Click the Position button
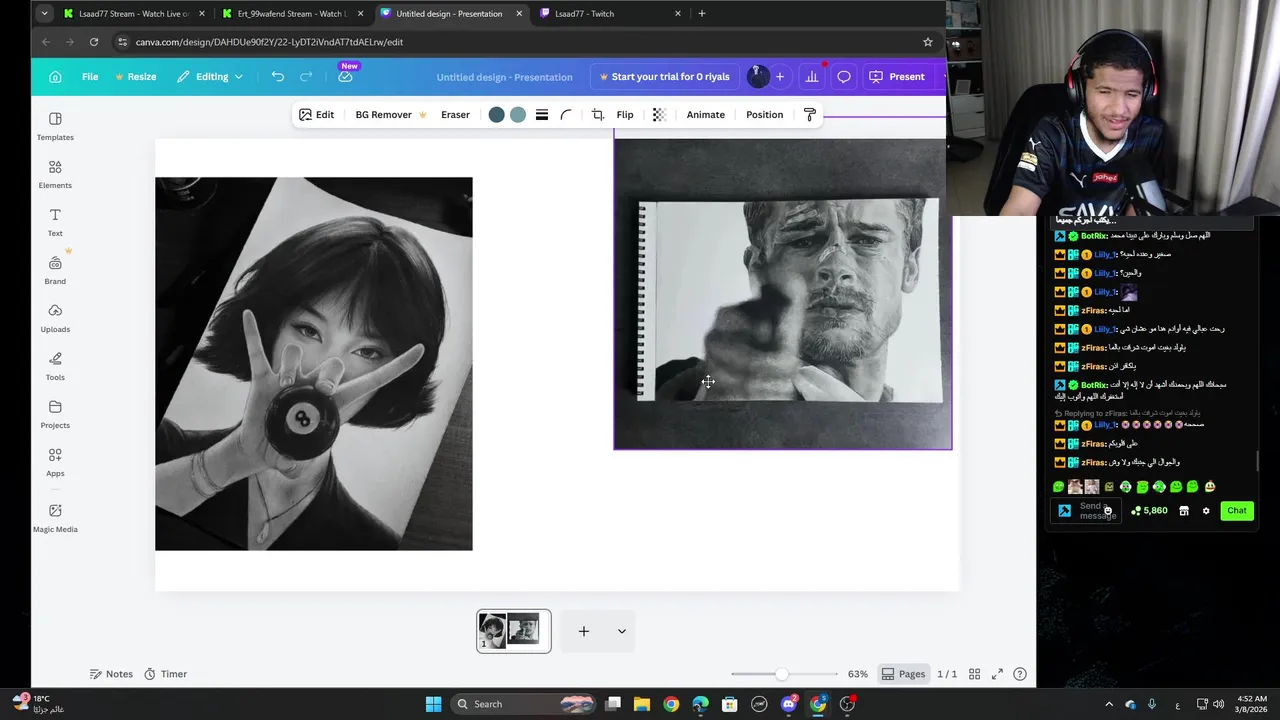This screenshot has height=720, width=1280. (765, 115)
